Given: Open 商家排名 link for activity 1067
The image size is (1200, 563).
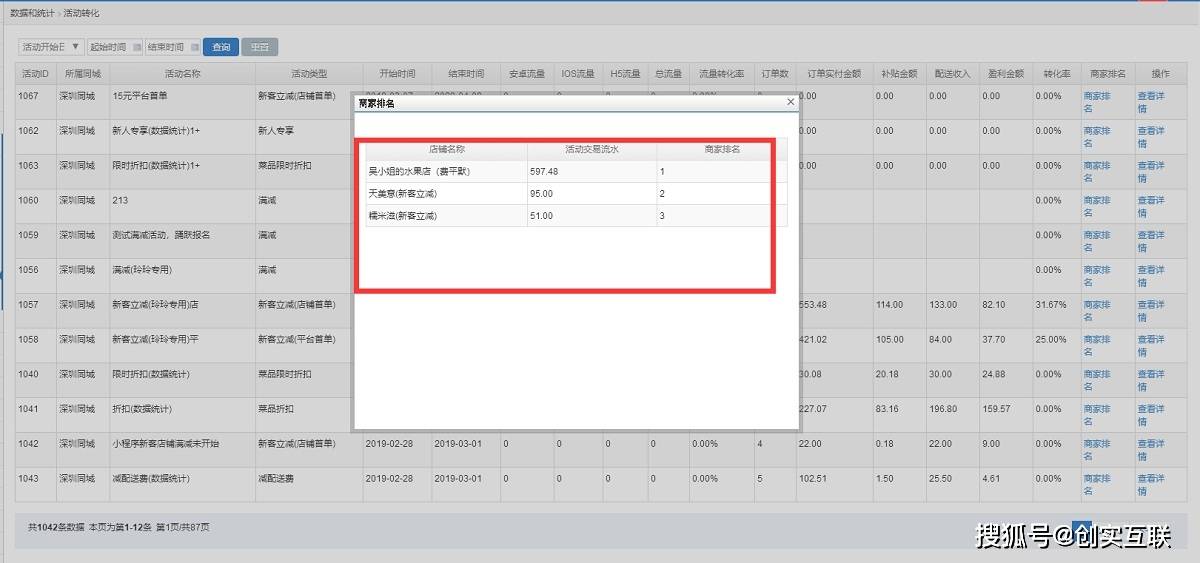Looking at the screenshot, I should (x=1097, y=101).
